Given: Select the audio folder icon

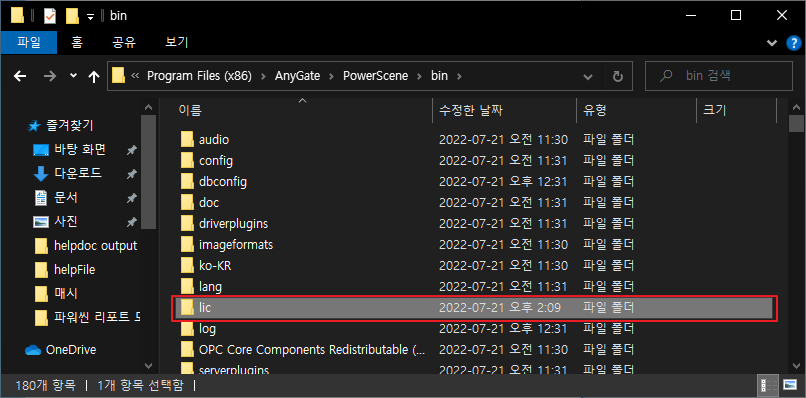Looking at the screenshot, I should (x=187, y=139).
